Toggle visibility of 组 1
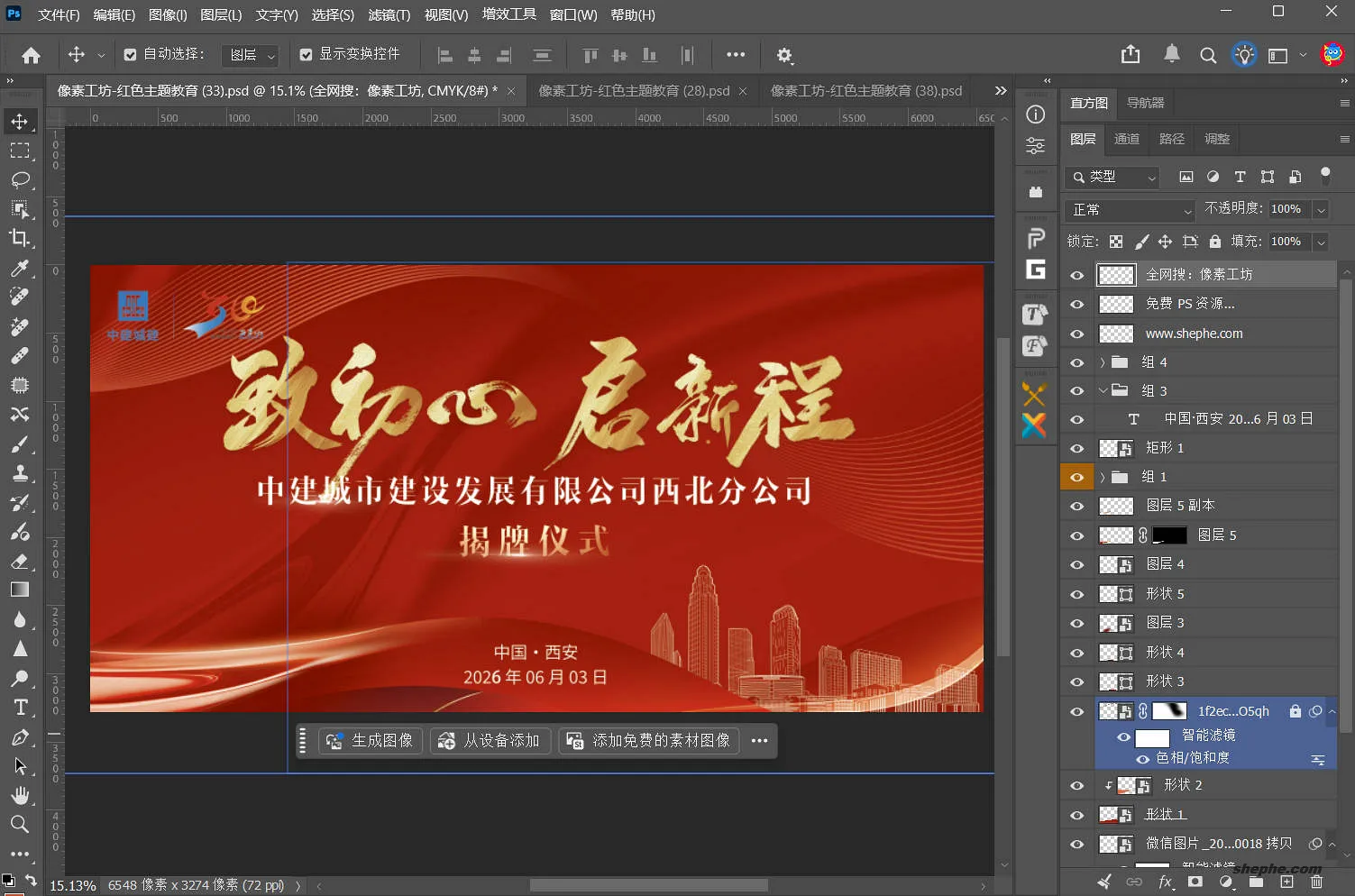This screenshot has width=1355, height=896. [x=1077, y=477]
